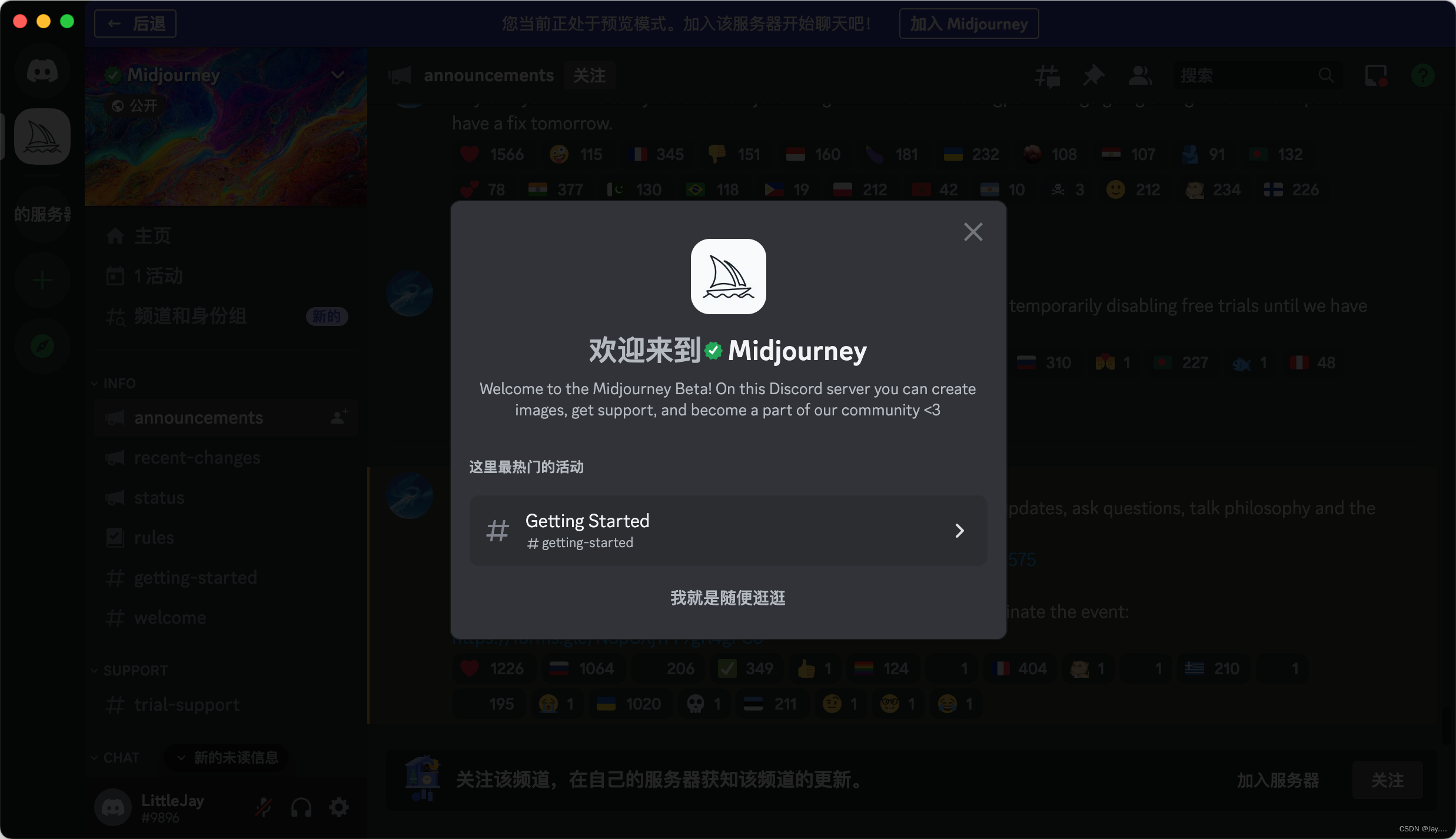Select the announcements channel
Viewport: 1456px width, 839px height.
coord(226,418)
